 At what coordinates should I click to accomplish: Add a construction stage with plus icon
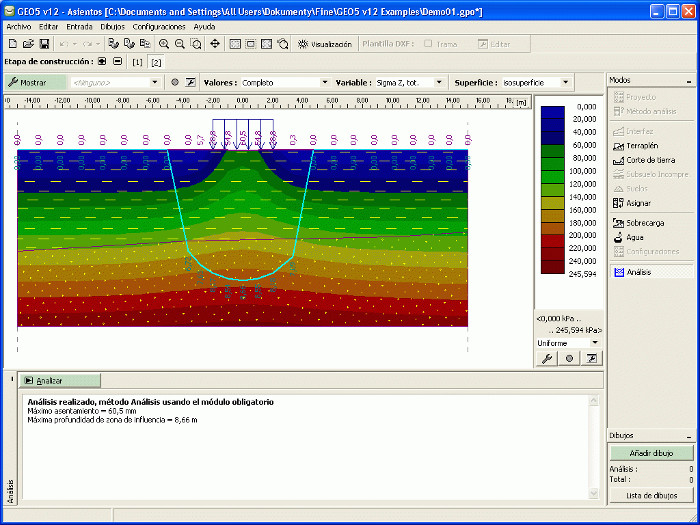pyautogui.click(x=103, y=62)
